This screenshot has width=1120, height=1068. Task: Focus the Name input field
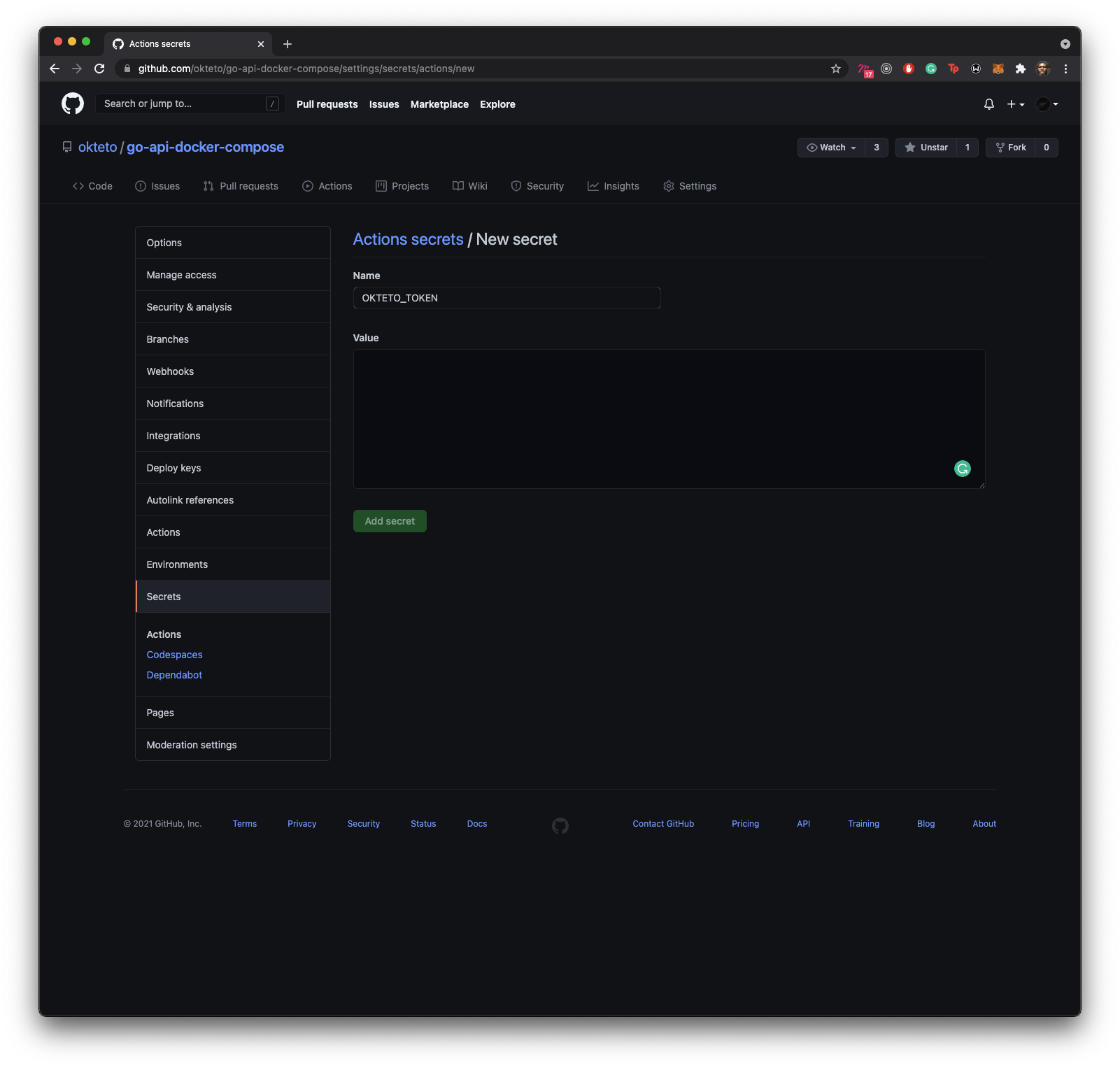[506, 298]
